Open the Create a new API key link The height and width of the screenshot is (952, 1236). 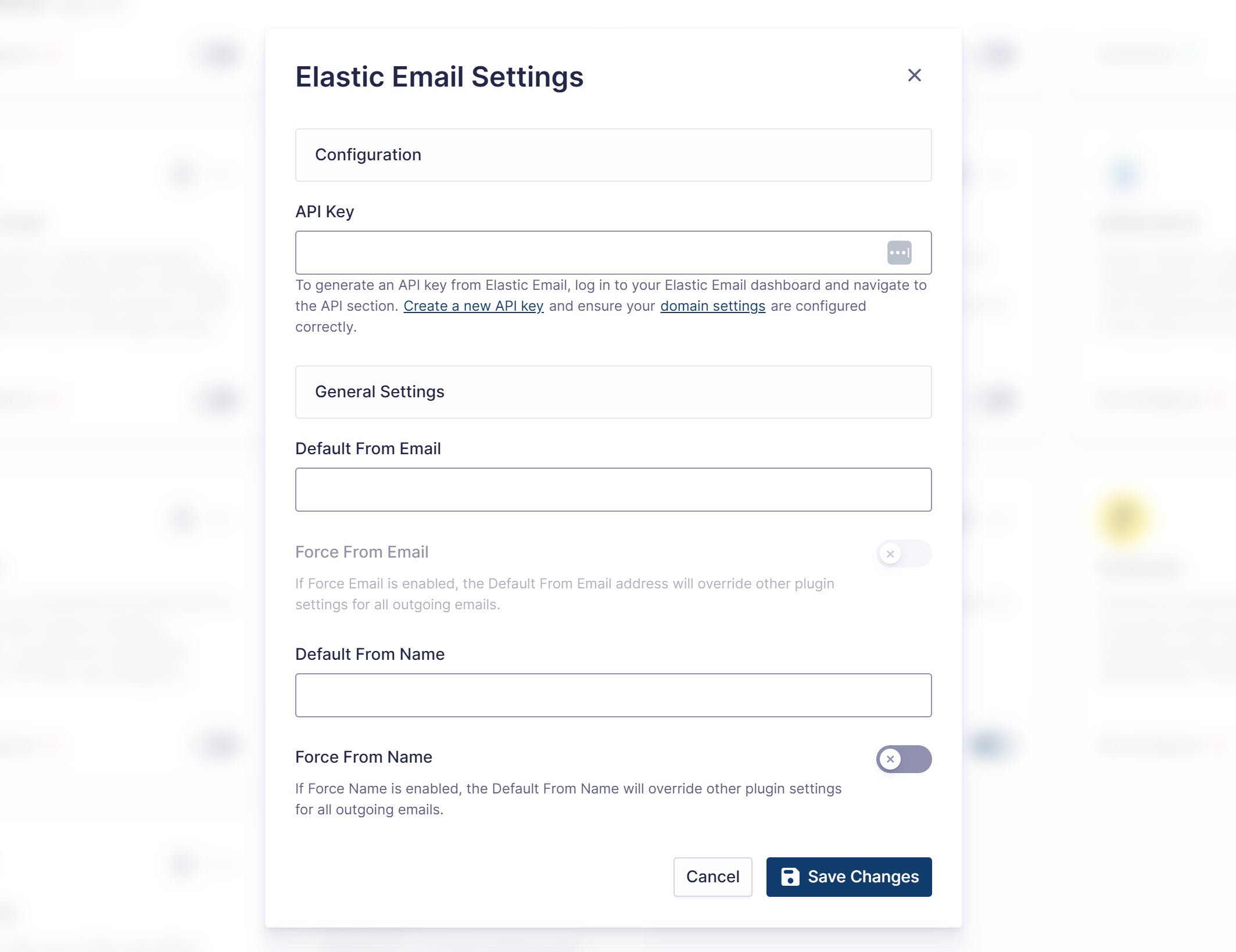[473, 306]
